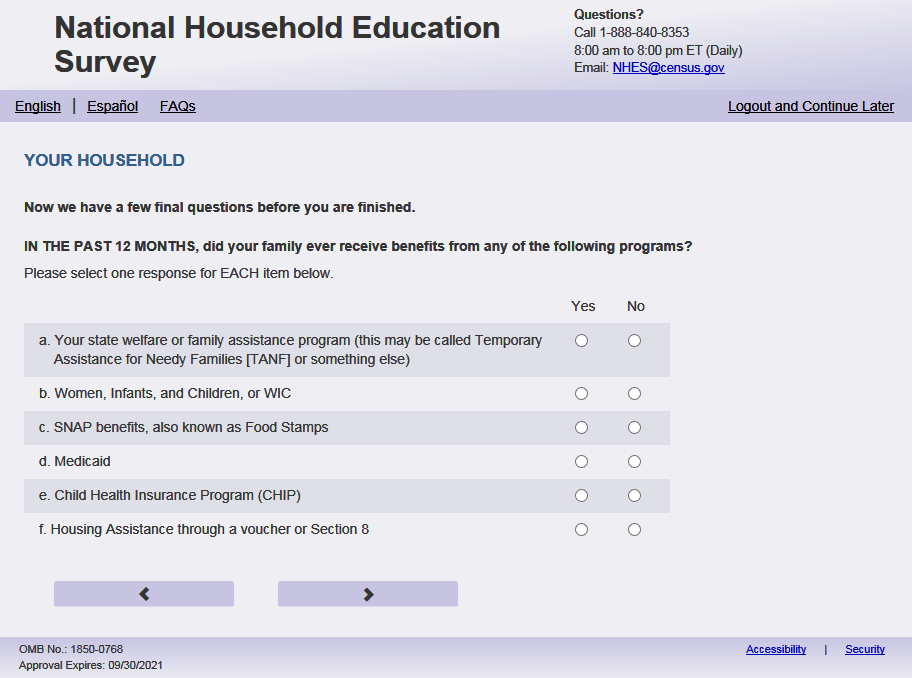Open the Accessibility link in footer
Viewport: 912px width, 678px height.
pyautogui.click(x=776, y=649)
